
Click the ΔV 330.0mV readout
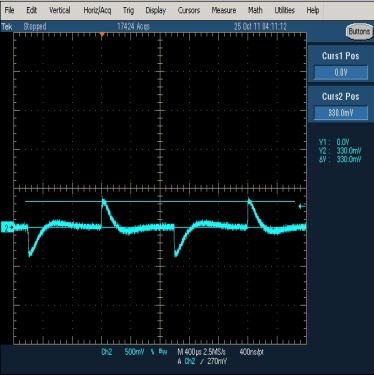click(340, 159)
